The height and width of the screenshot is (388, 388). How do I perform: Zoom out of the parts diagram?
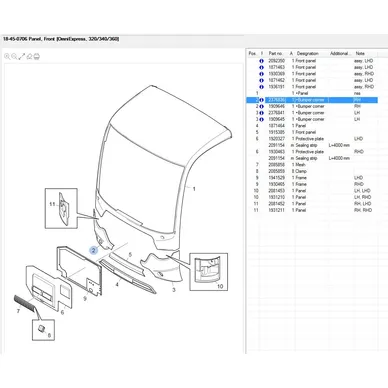click(14, 56)
